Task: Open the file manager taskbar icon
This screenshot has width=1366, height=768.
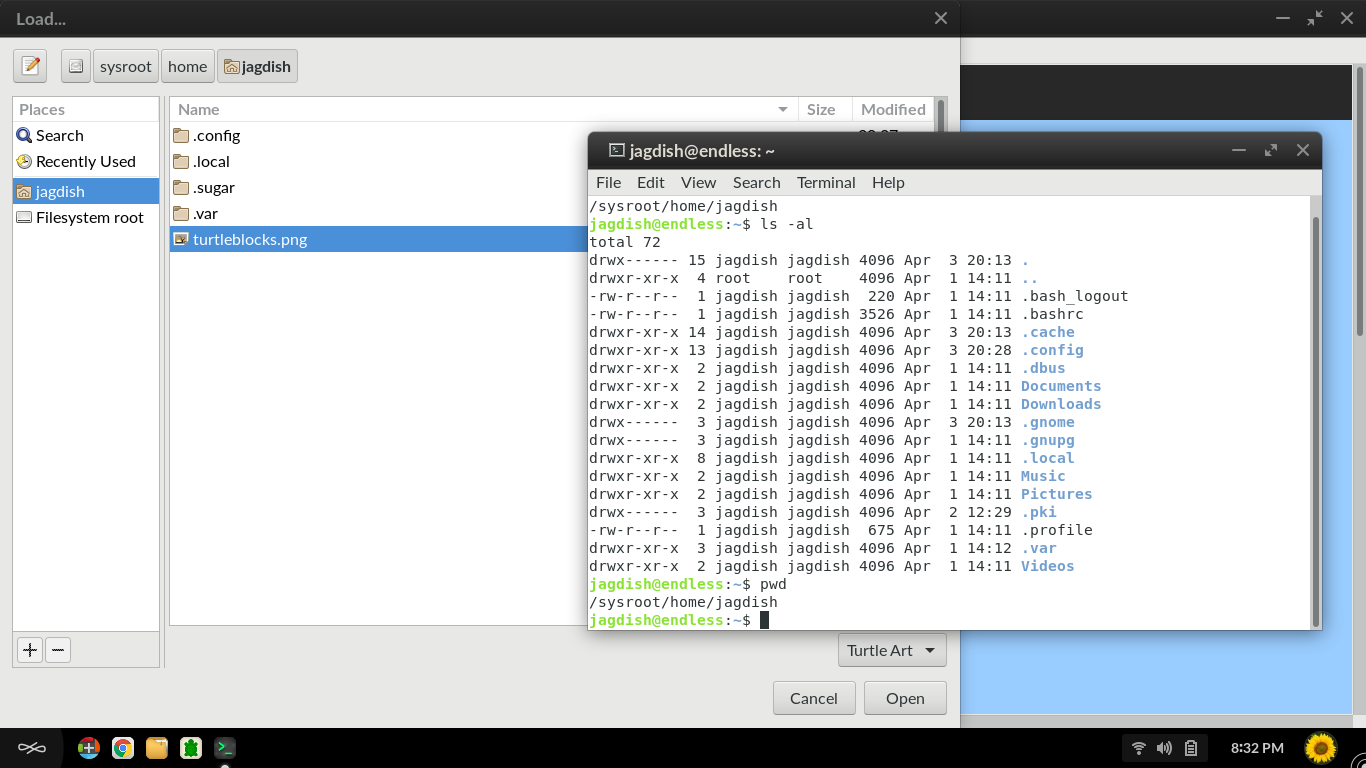Action: pos(157,748)
